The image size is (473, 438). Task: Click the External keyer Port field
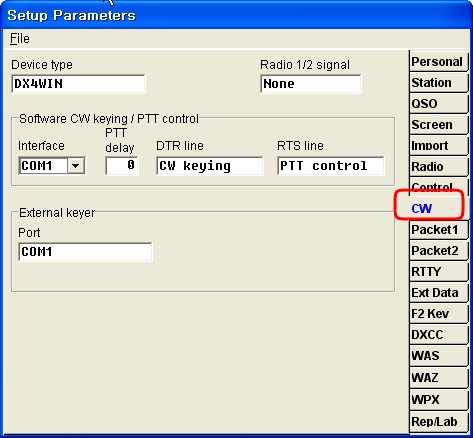pyautogui.click(x=85, y=252)
